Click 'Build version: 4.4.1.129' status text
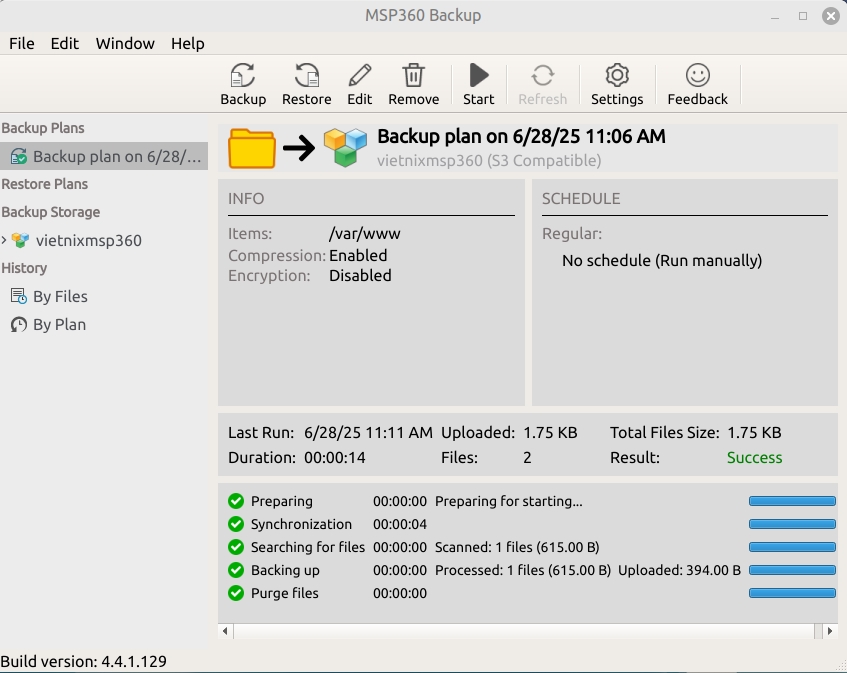 (84, 661)
